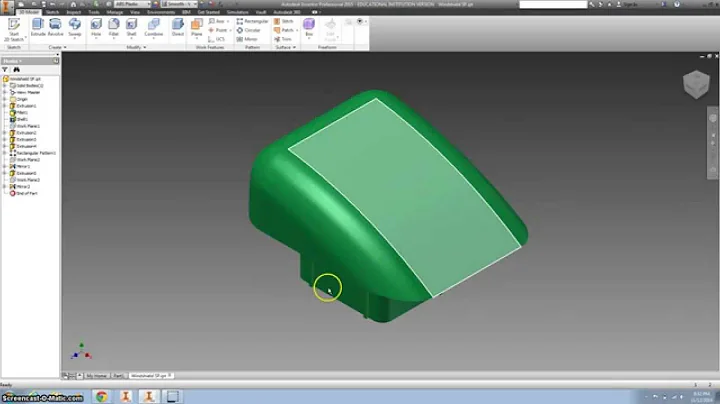Viewport: 720px width, 404px height.
Task: Click the Axis work feature tool
Action: click(218, 21)
